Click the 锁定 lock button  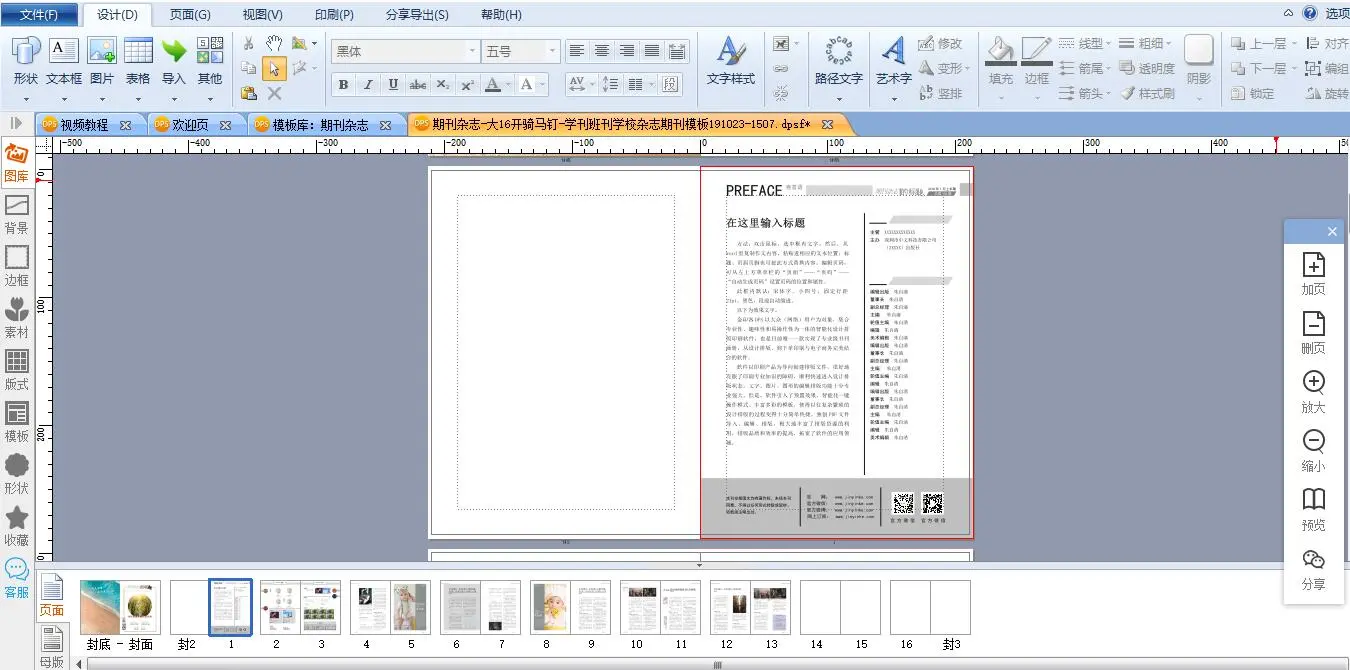(1253, 93)
